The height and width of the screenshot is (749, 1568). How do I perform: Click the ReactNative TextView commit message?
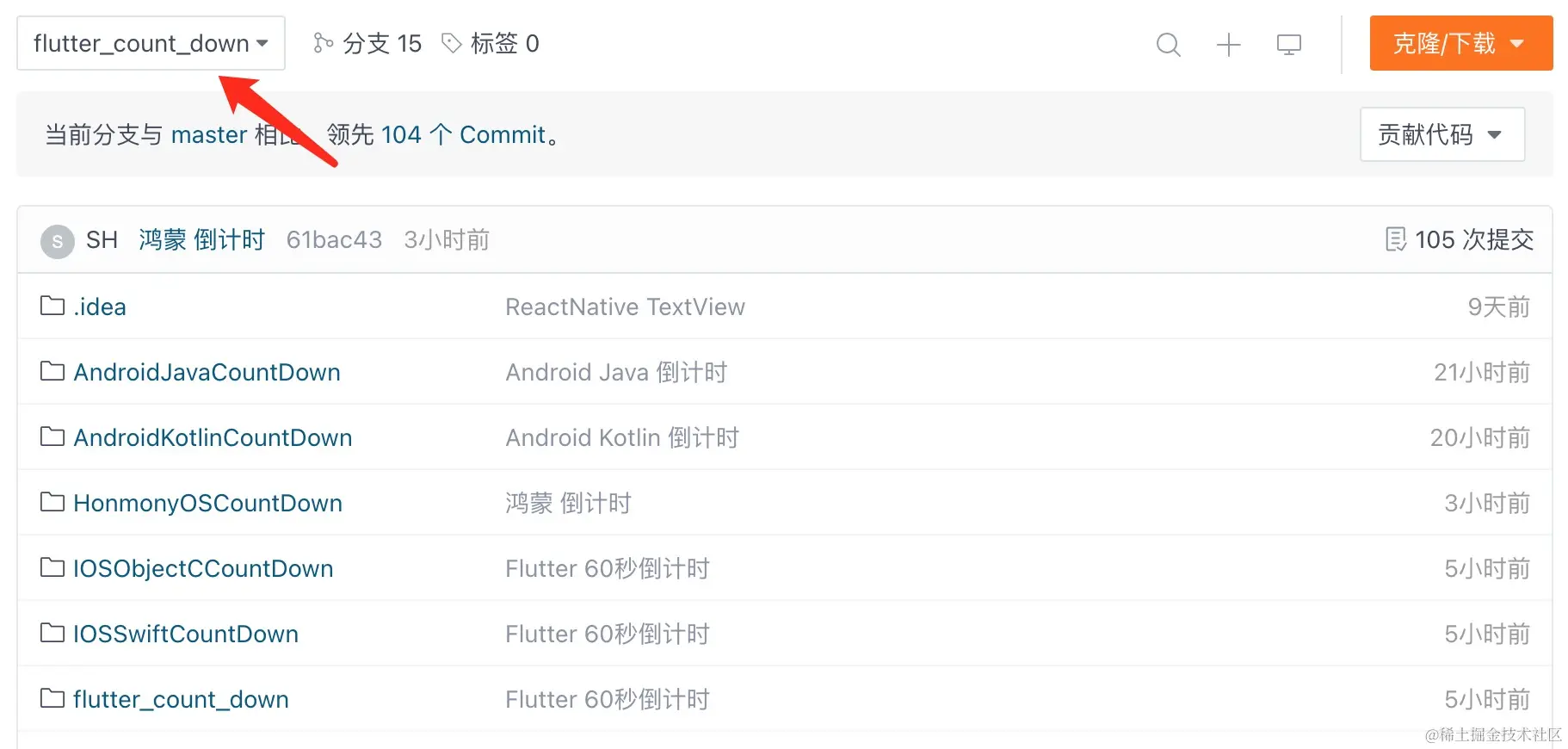pyautogui.click(x=625, y=306)
